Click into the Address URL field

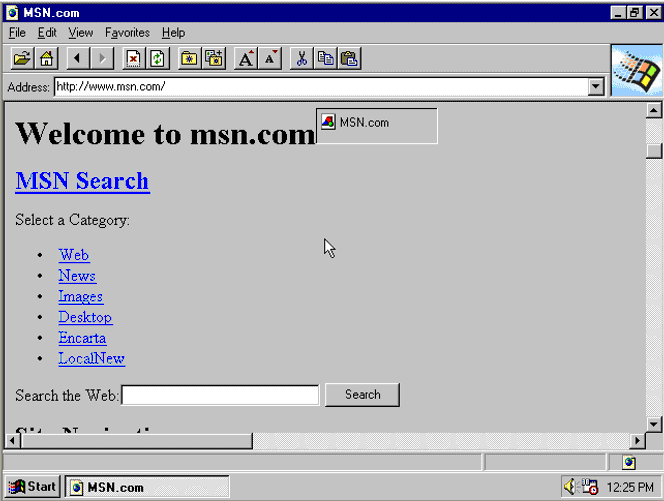(321, 87)
